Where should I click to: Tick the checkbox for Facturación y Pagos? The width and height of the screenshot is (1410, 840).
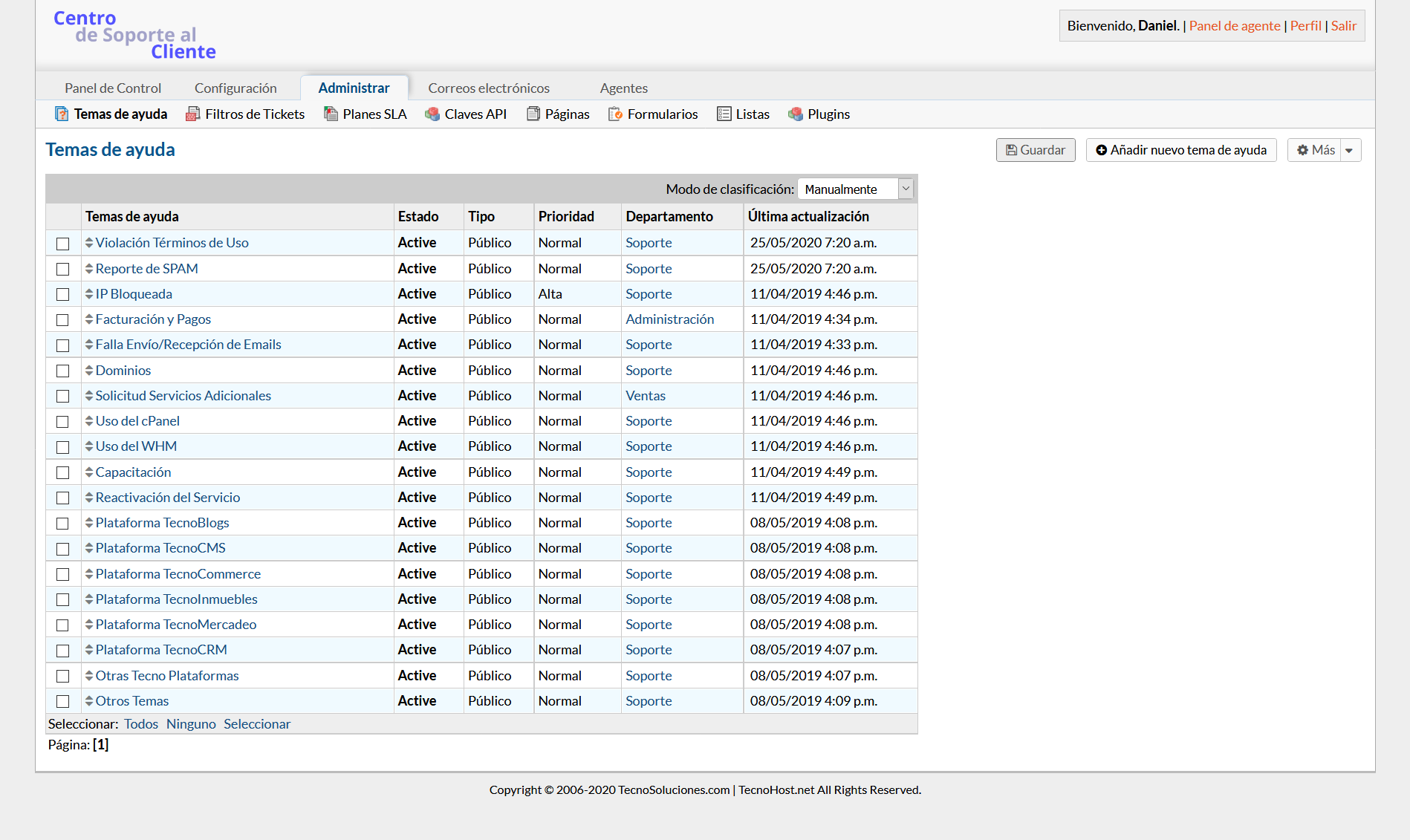pyautogui.click(x=63, y=320)
